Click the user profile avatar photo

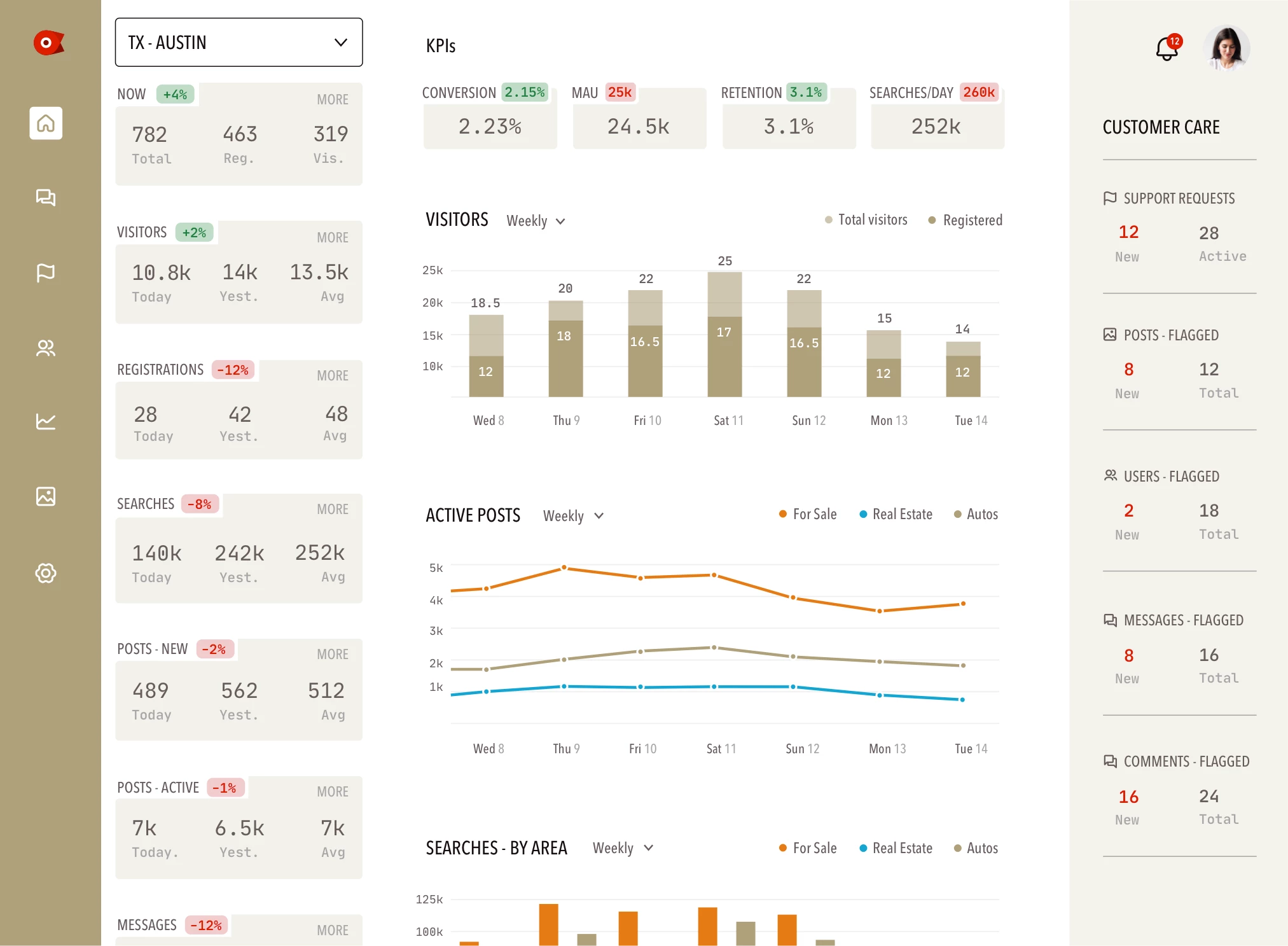pyautogui.click(x=1226, y=48)
